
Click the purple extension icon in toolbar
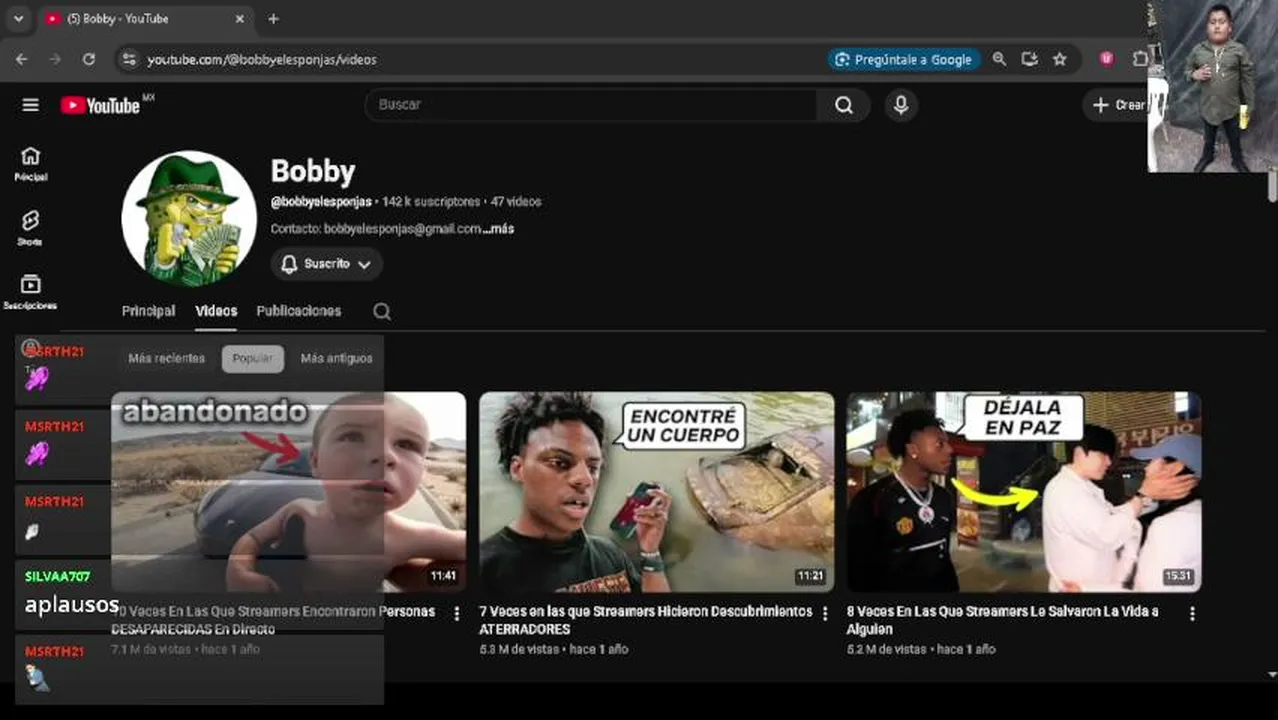click(x=1106, y=59)
